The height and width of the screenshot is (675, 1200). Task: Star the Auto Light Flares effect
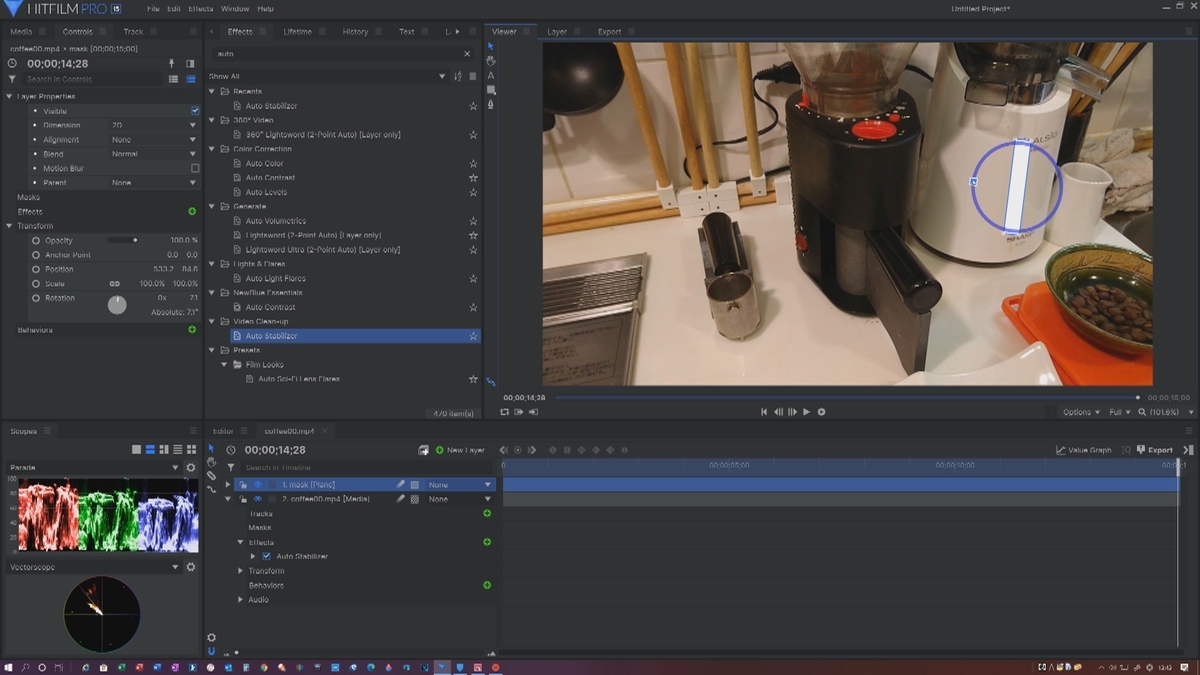pos(473,278)
